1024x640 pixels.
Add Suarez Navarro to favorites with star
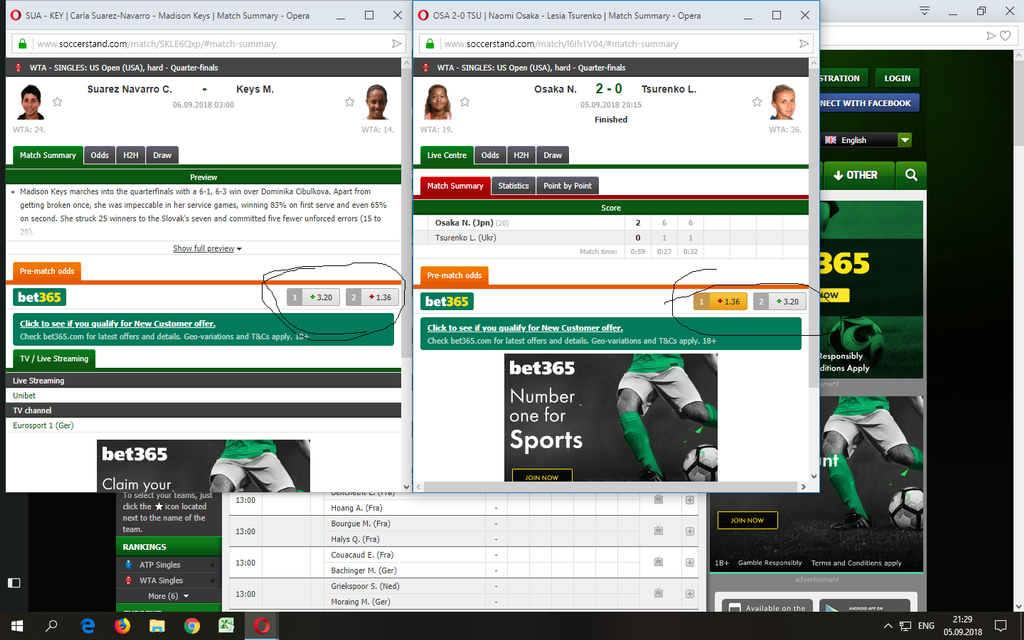(57, 102)
